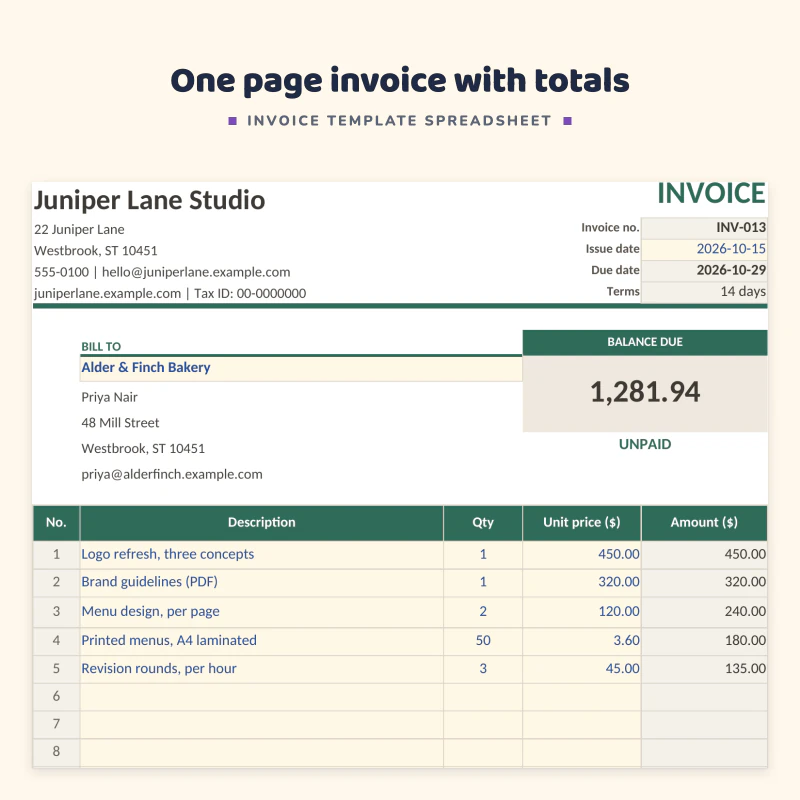Select the unit price 3.60 cell

pyautogui.click(x=582, y=641)
